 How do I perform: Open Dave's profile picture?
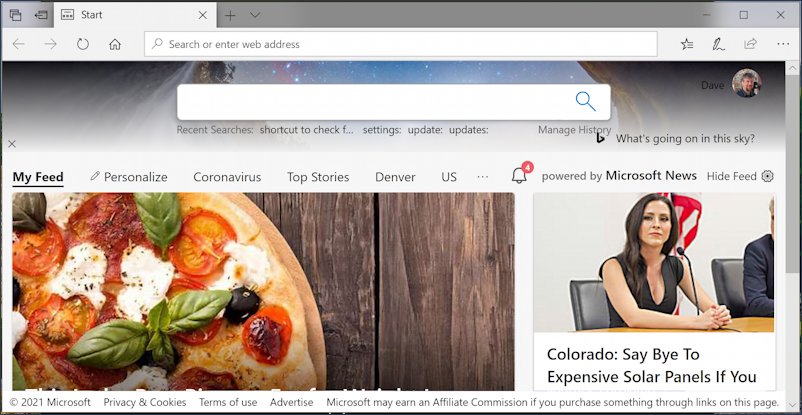click(x=747, y=83)
